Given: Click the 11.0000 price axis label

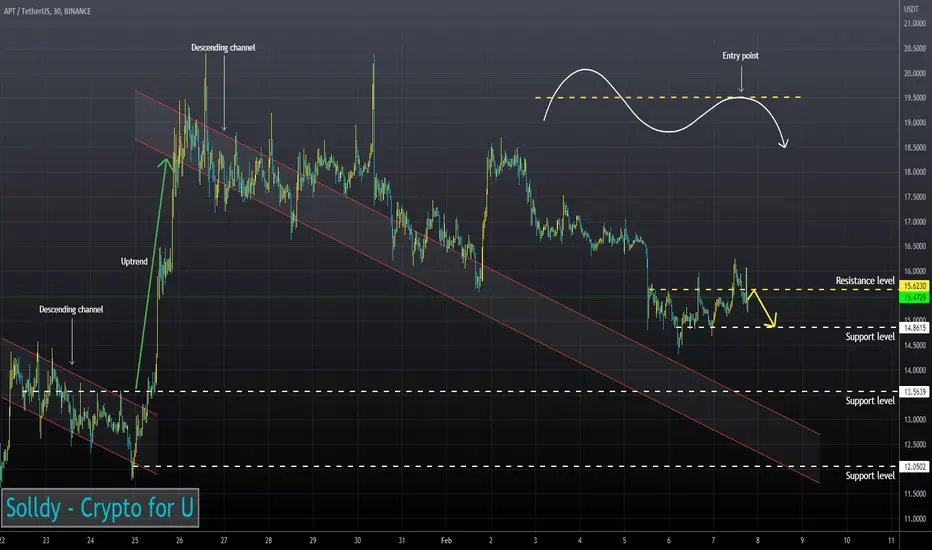Looking at the screenshot, I should (915, 518).
